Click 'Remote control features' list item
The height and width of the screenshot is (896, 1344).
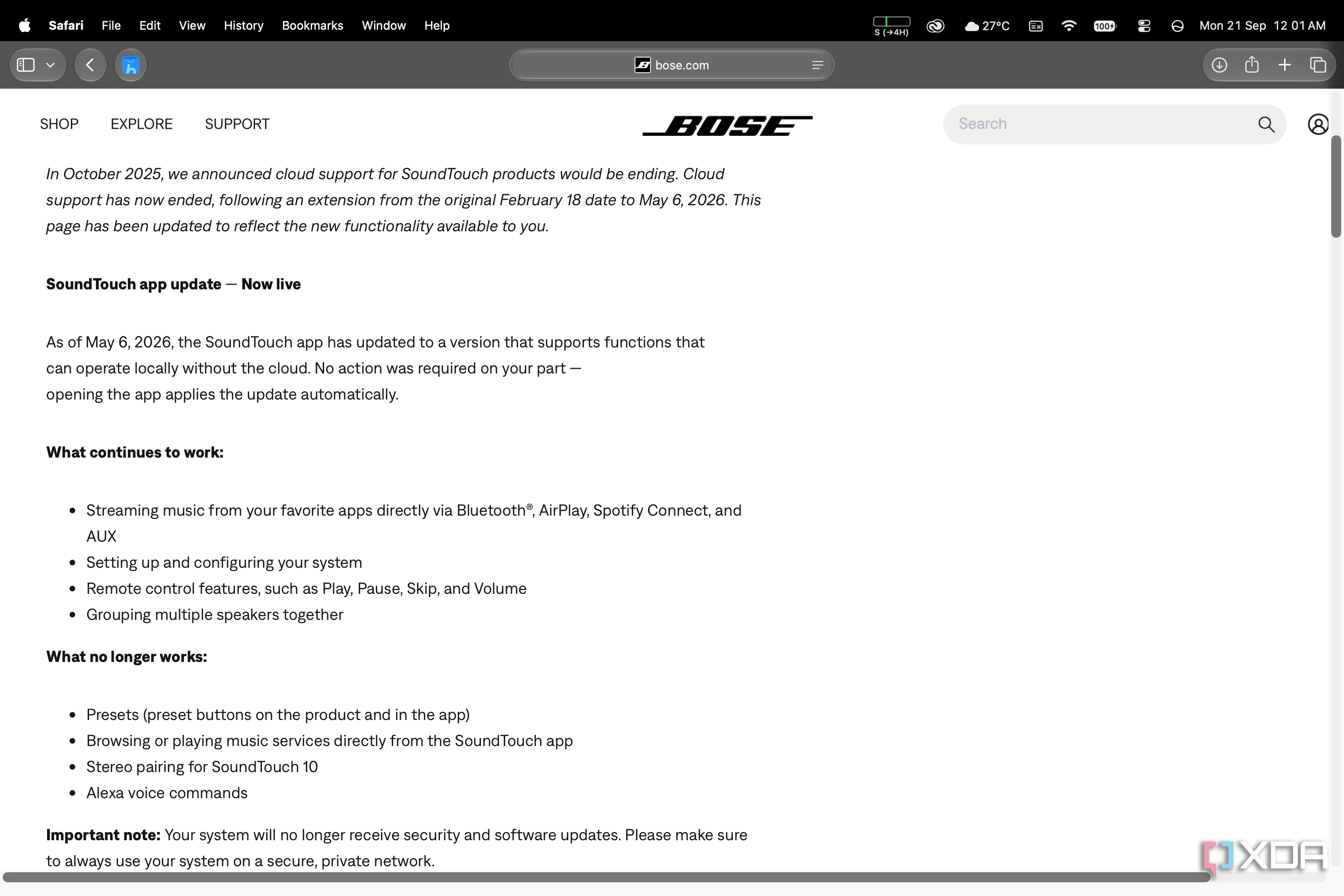pyautogui.click(x=306, y=589)
